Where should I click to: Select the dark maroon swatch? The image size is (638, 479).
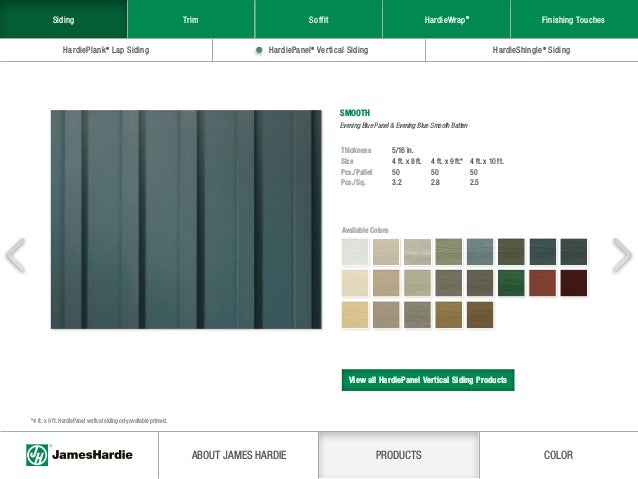pos(574,283)
